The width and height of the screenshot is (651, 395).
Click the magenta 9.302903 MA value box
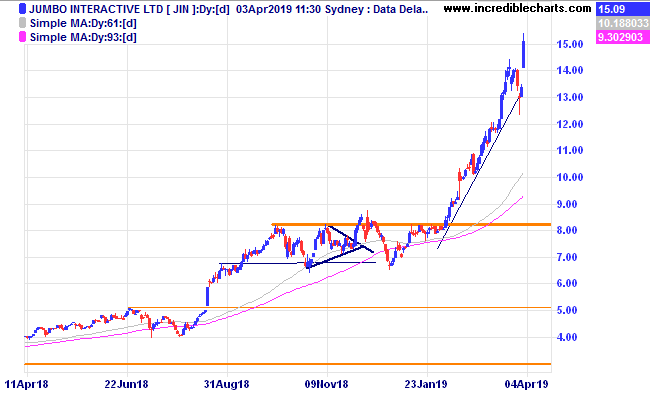click(622, 37)
